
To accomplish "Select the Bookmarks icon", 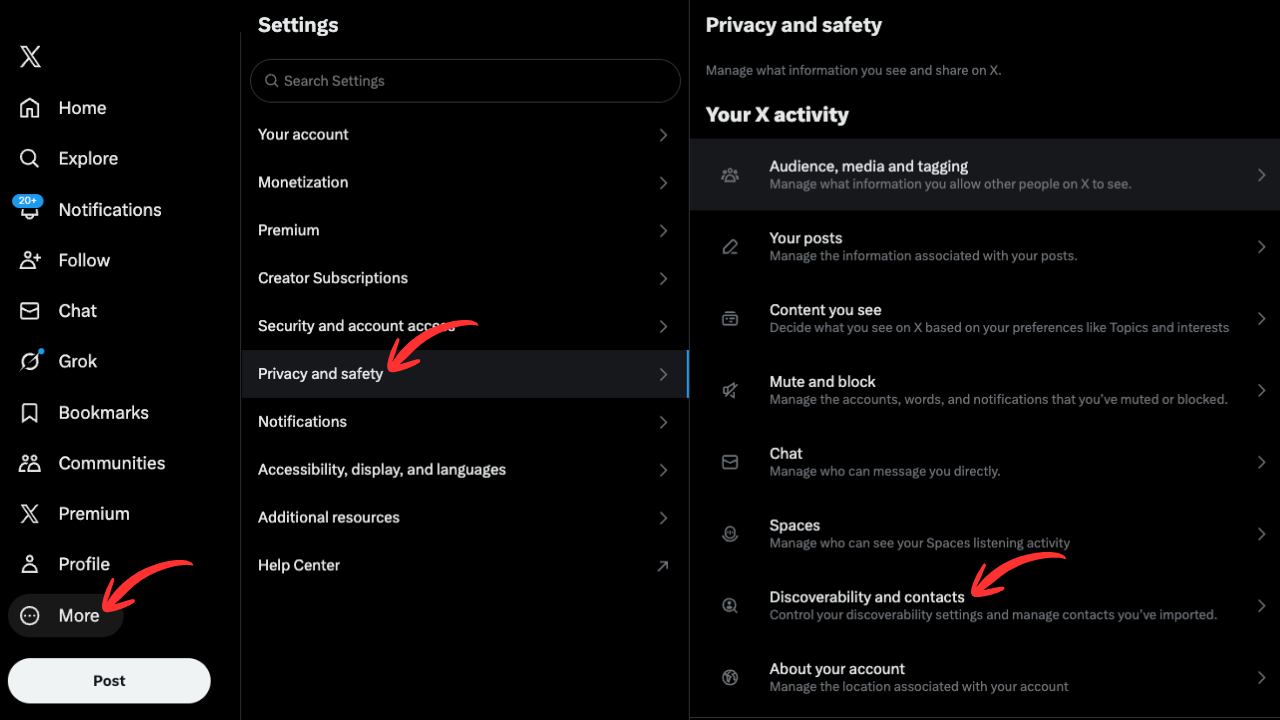I will click(28, 412).
